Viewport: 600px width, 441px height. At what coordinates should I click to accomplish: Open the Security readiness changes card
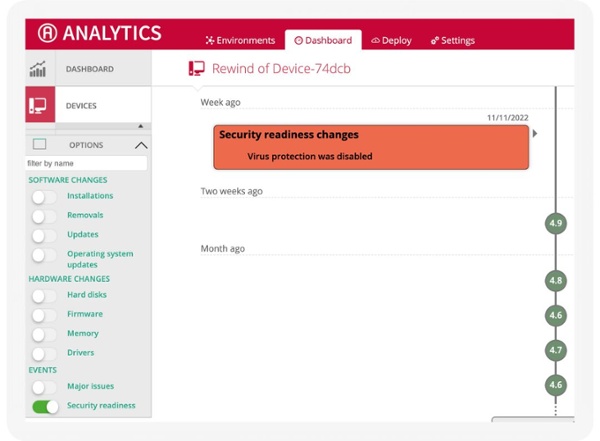coord(371,147)
